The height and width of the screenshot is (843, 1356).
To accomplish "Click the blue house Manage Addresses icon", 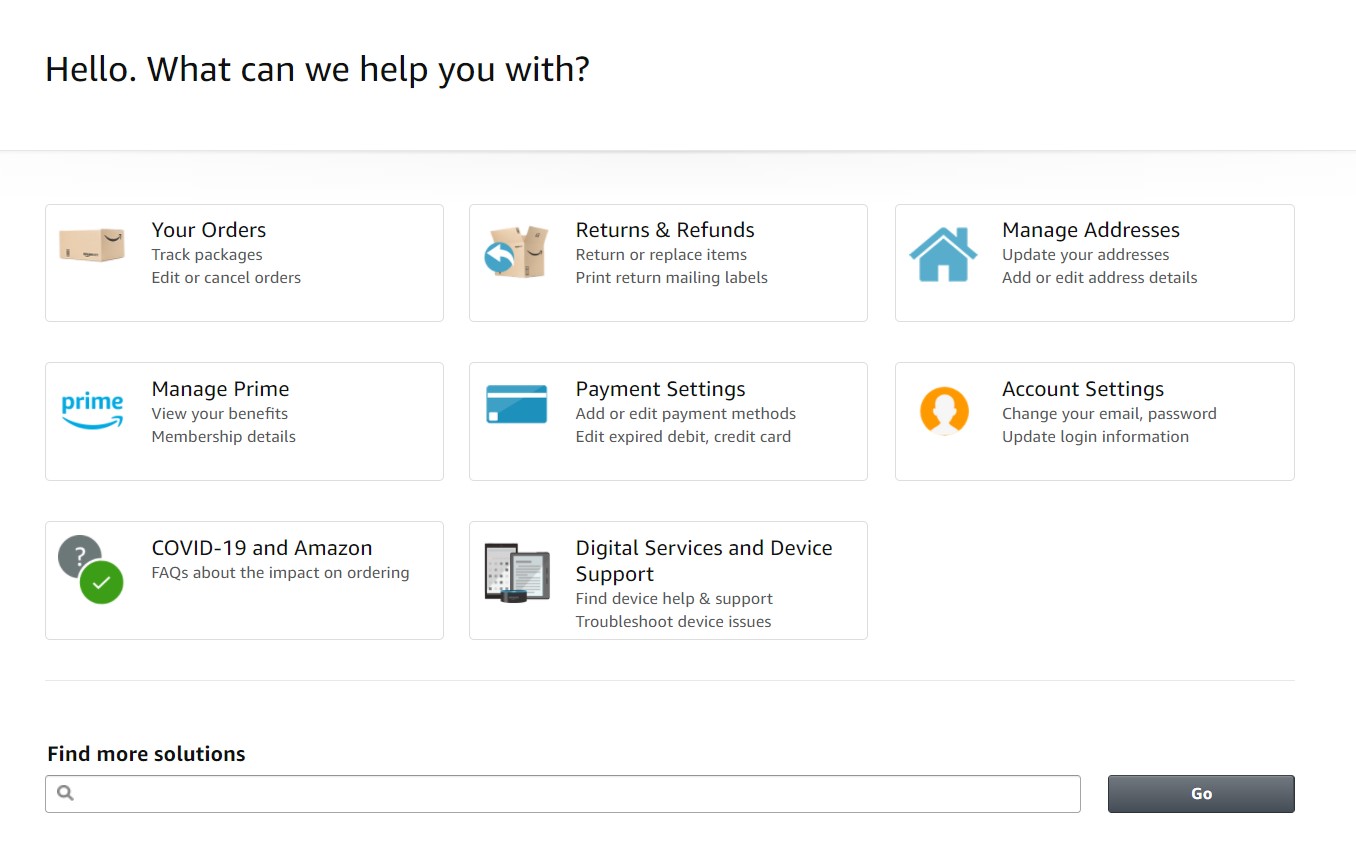I will pyautogui.click(x=941, y=252).
